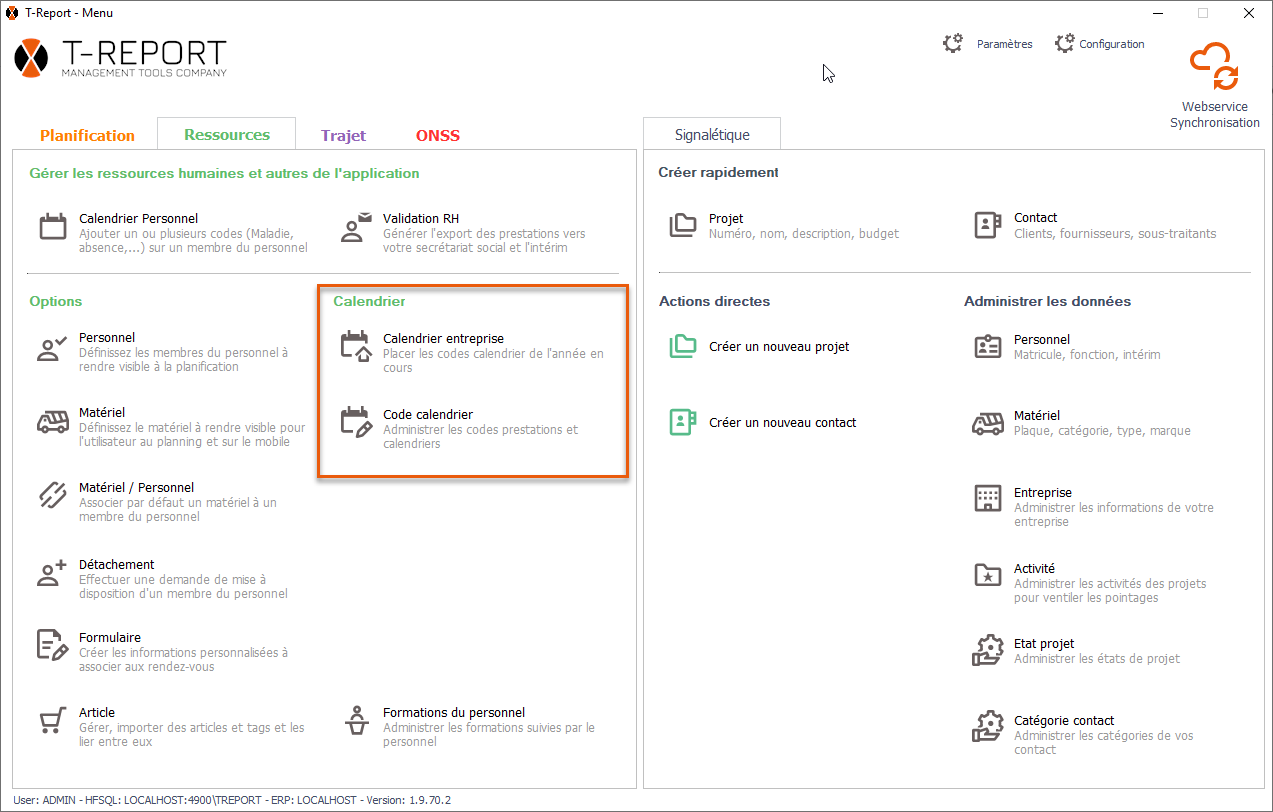The height and width of the screenshot is (812, 1273).
Task: Select the Détachement person-plus icon
Action: pos(53,572)
